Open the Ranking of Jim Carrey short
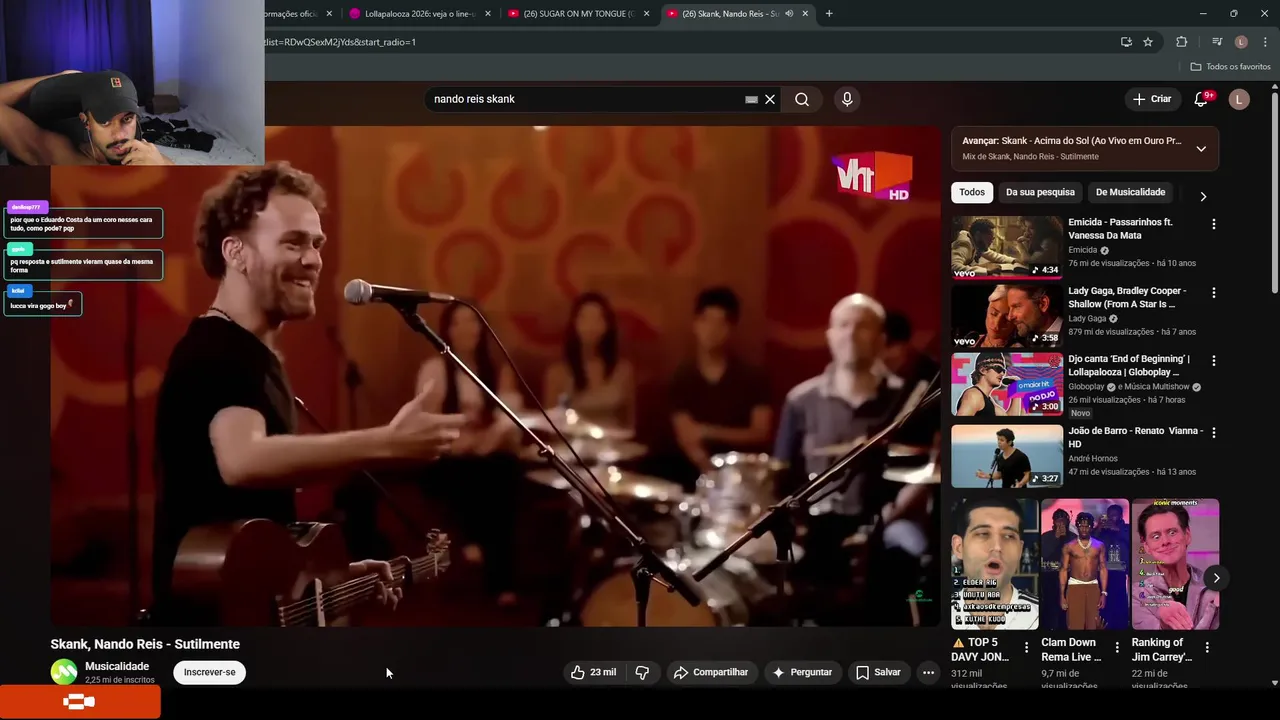The height and width of the screenshot is (720, 1280). (1175, 564)
